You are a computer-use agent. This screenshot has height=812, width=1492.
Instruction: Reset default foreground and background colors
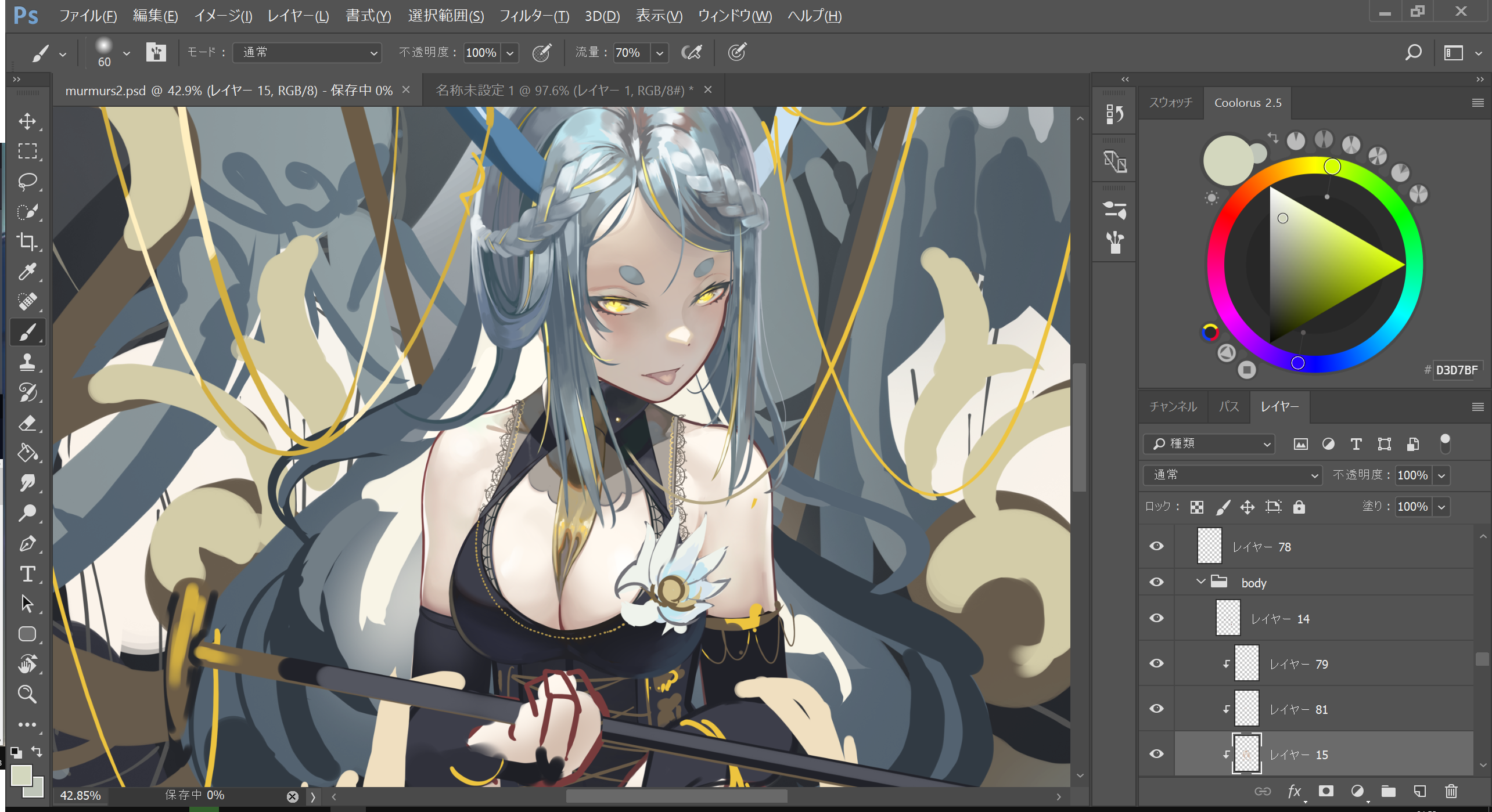pos(16,752)
